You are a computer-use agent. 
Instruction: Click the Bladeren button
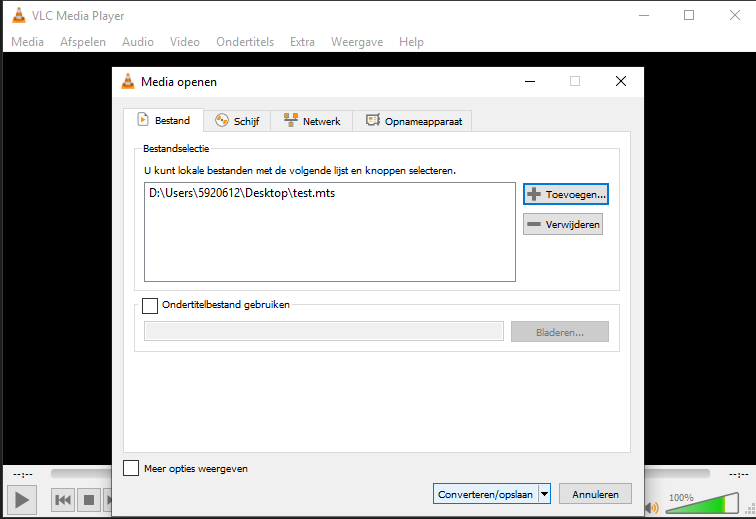coord(560,332)
